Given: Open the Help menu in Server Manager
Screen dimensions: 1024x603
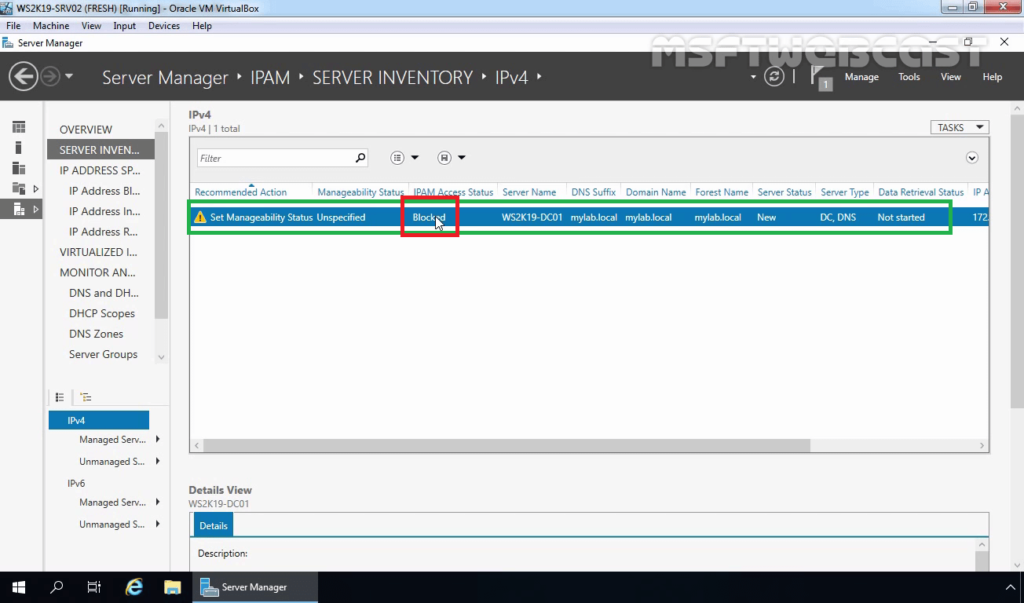Looking at the screenshot, I should point(992,77).
